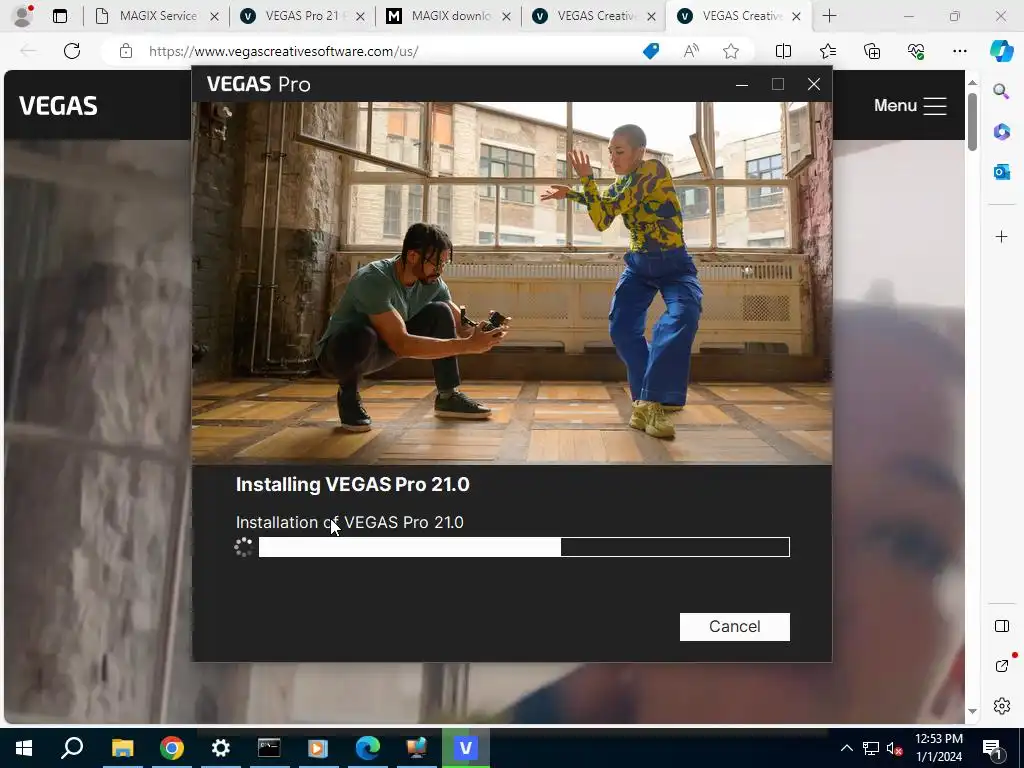View site information lock icon

126,51
